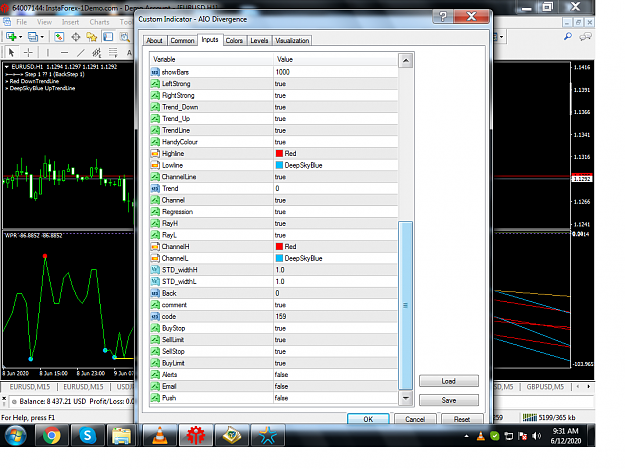This screenshot has width=625, height=469.
Task: Edit the showBars value 1000
Action: (336, 72)
